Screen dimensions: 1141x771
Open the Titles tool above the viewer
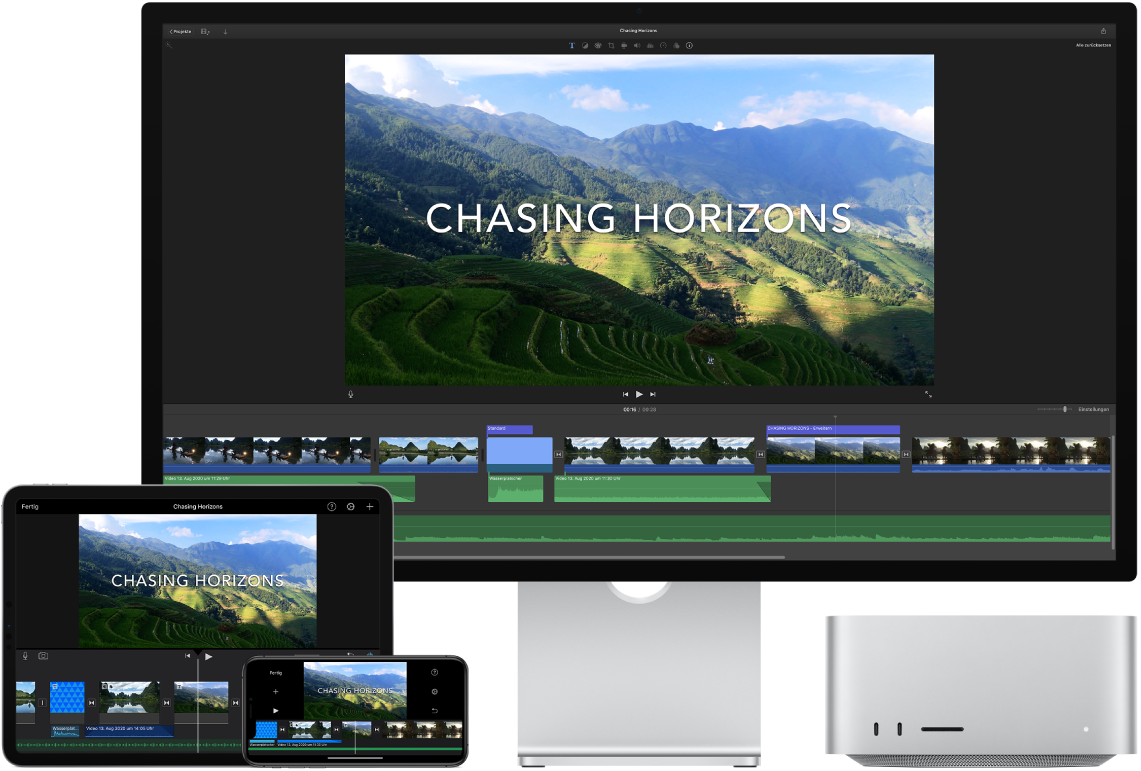click(572, 45)
